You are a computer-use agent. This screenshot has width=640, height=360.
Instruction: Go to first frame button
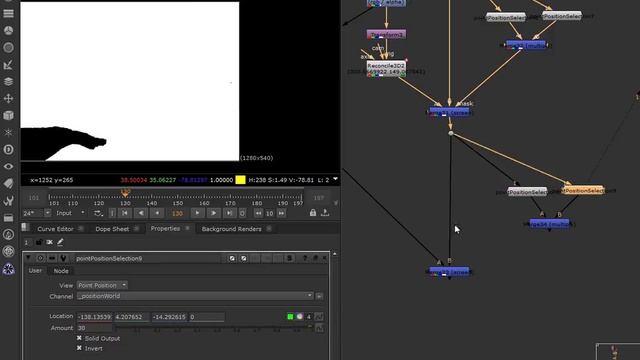click(125, 213)
